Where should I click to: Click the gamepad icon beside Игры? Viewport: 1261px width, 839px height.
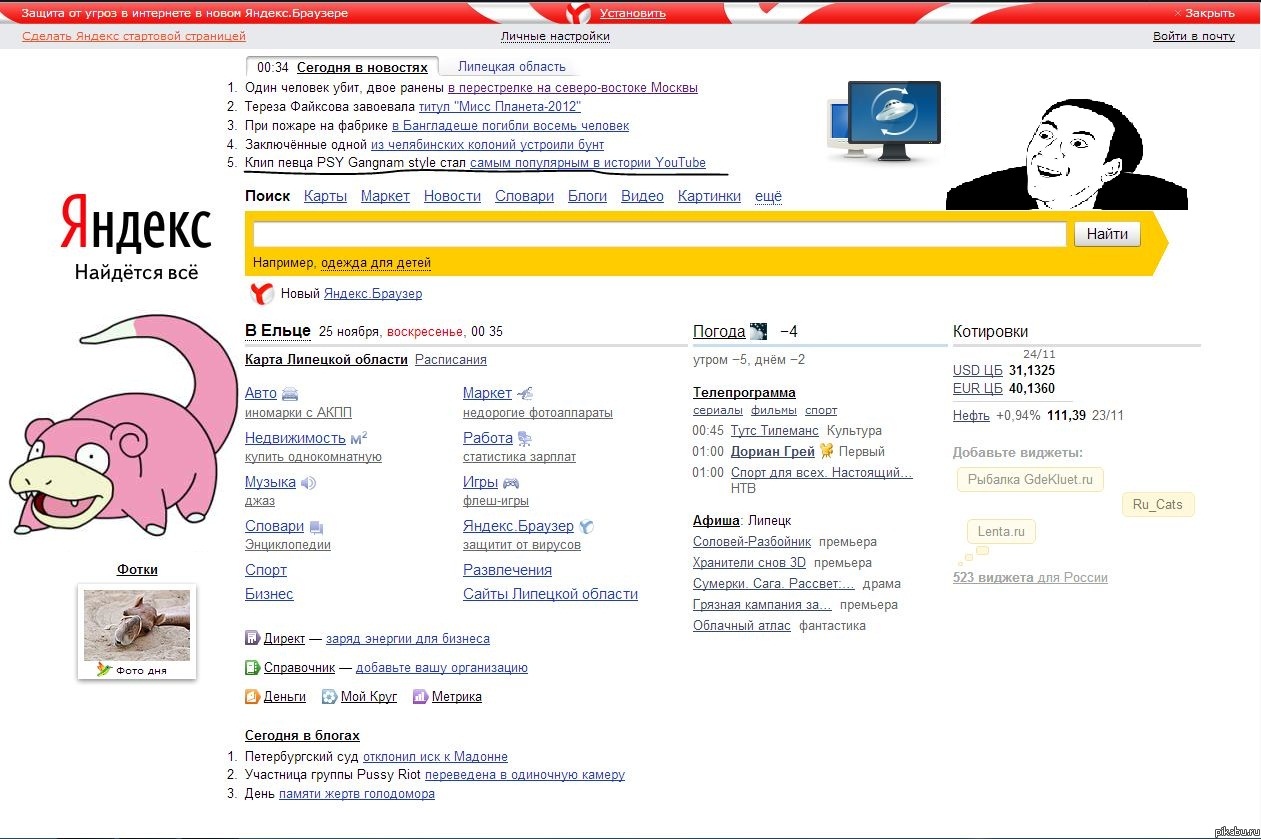(x=511, y=483)
